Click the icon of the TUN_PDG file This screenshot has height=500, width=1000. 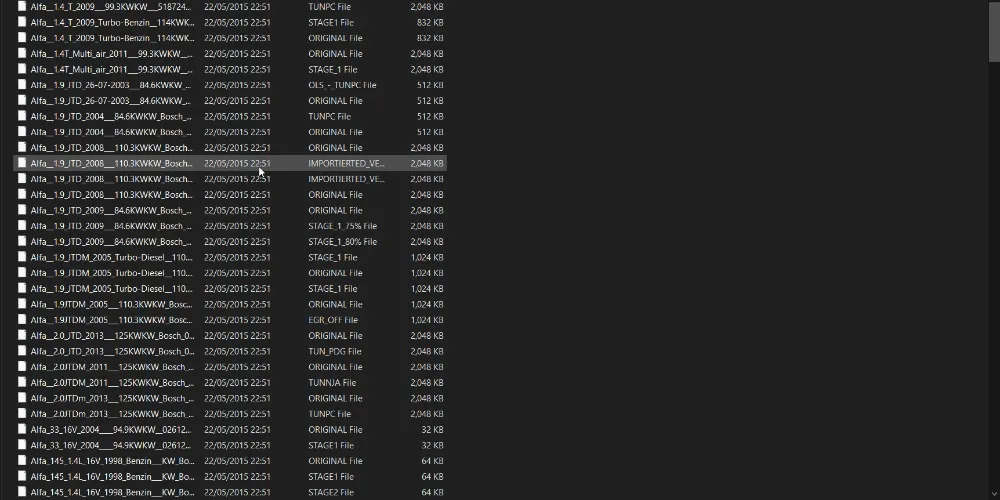(x=22, y=351)
